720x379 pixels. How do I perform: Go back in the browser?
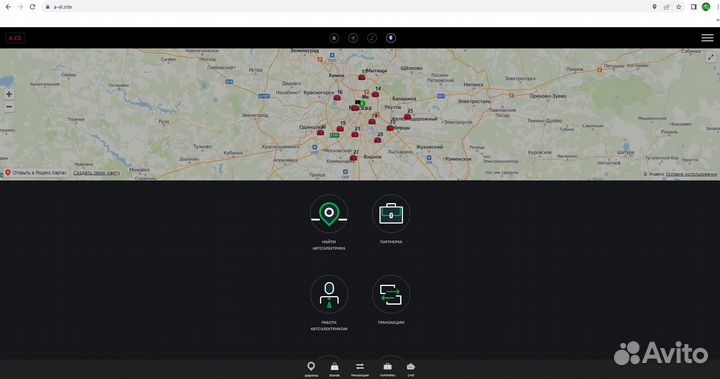coord(8,7)
